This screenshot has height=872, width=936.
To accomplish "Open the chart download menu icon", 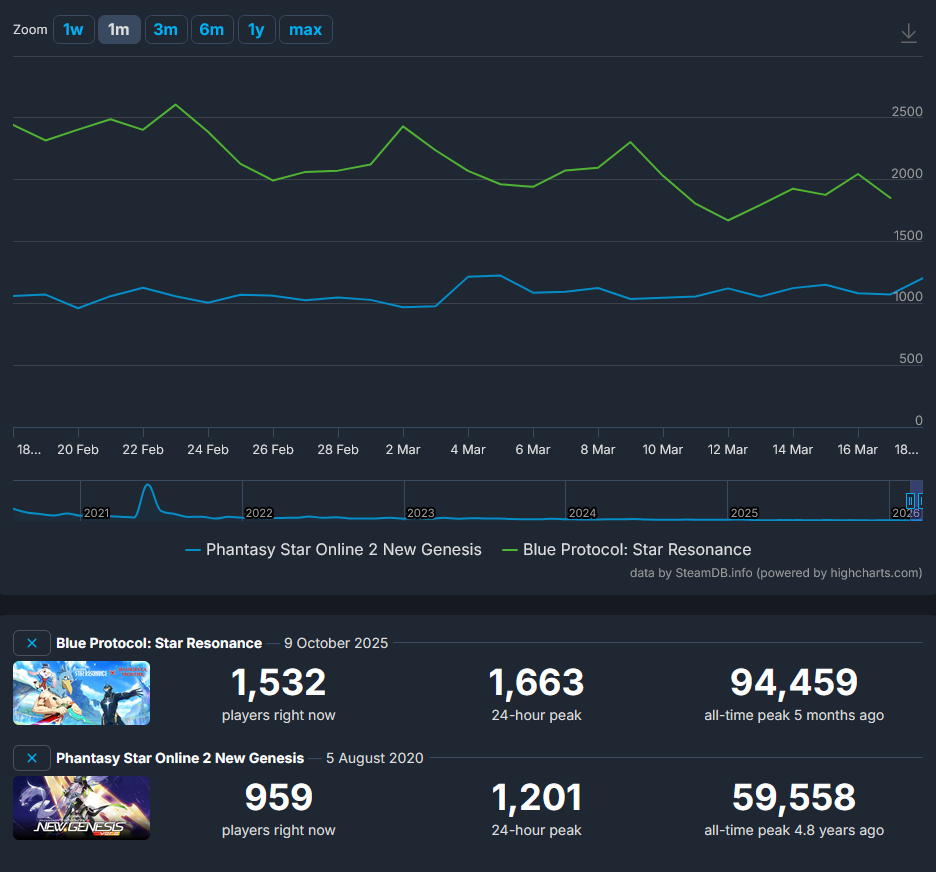I will [x=909, y=33].
